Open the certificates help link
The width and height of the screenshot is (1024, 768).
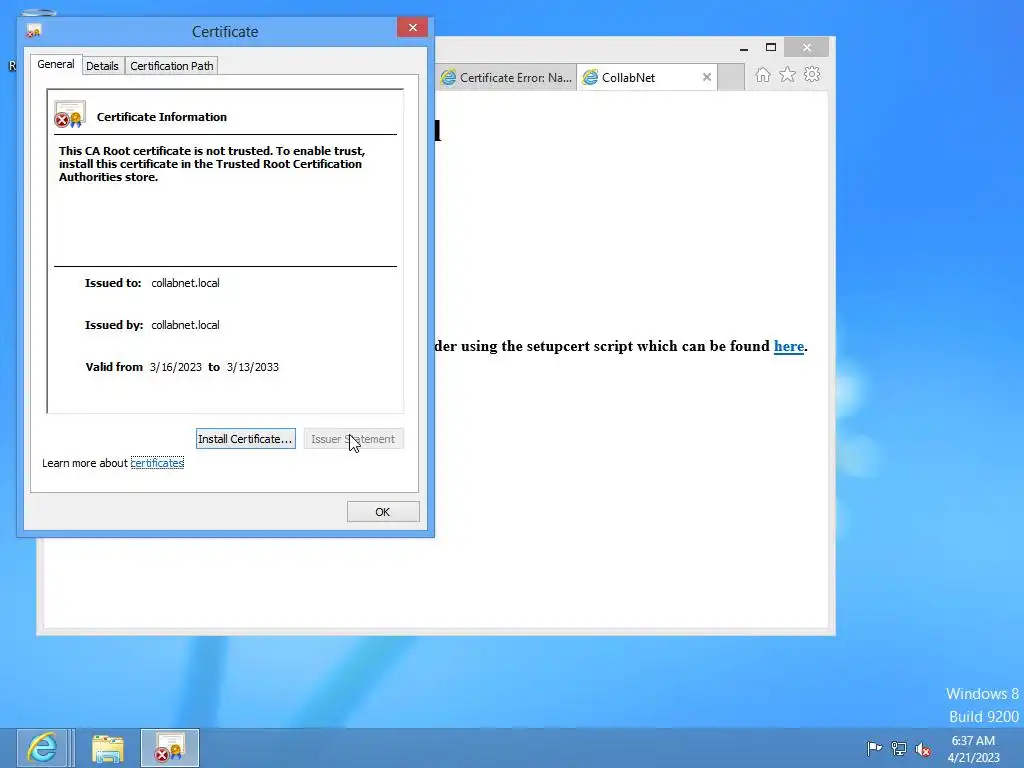pos(157,463)
